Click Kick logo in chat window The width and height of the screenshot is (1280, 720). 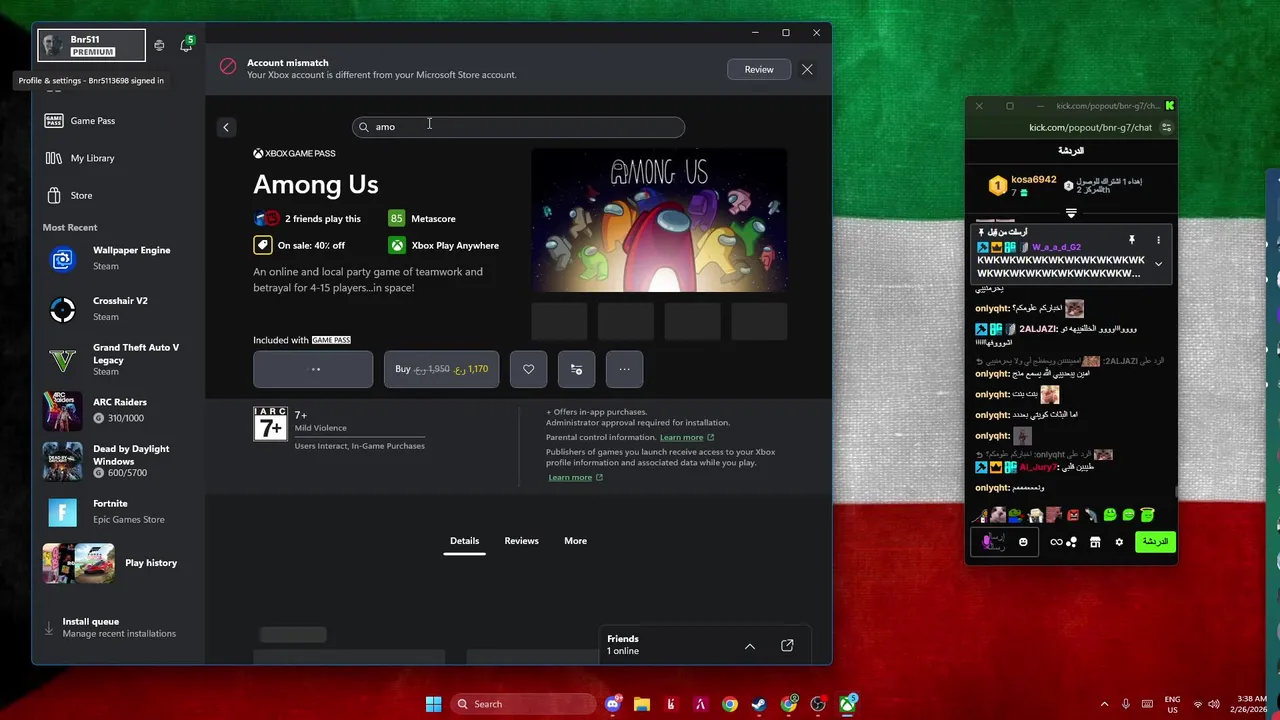tap(1169, 105)
